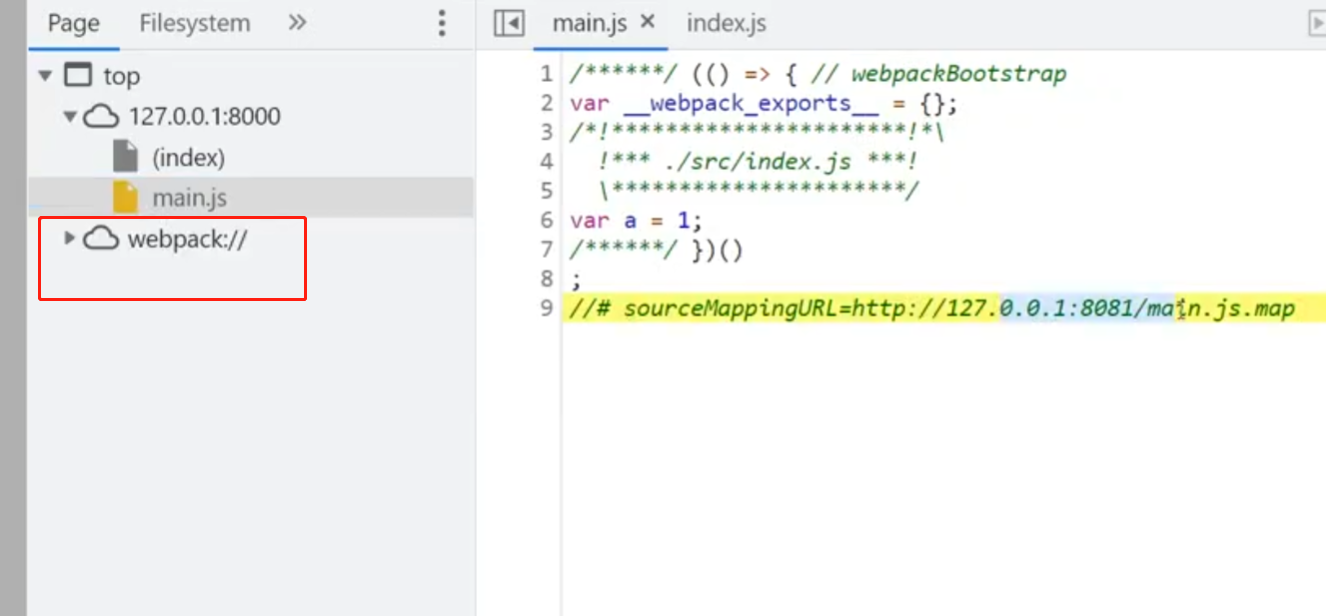The image size is (1326, 616).
Task: Collapse the top frame node
Action: (x=44, y=76)
